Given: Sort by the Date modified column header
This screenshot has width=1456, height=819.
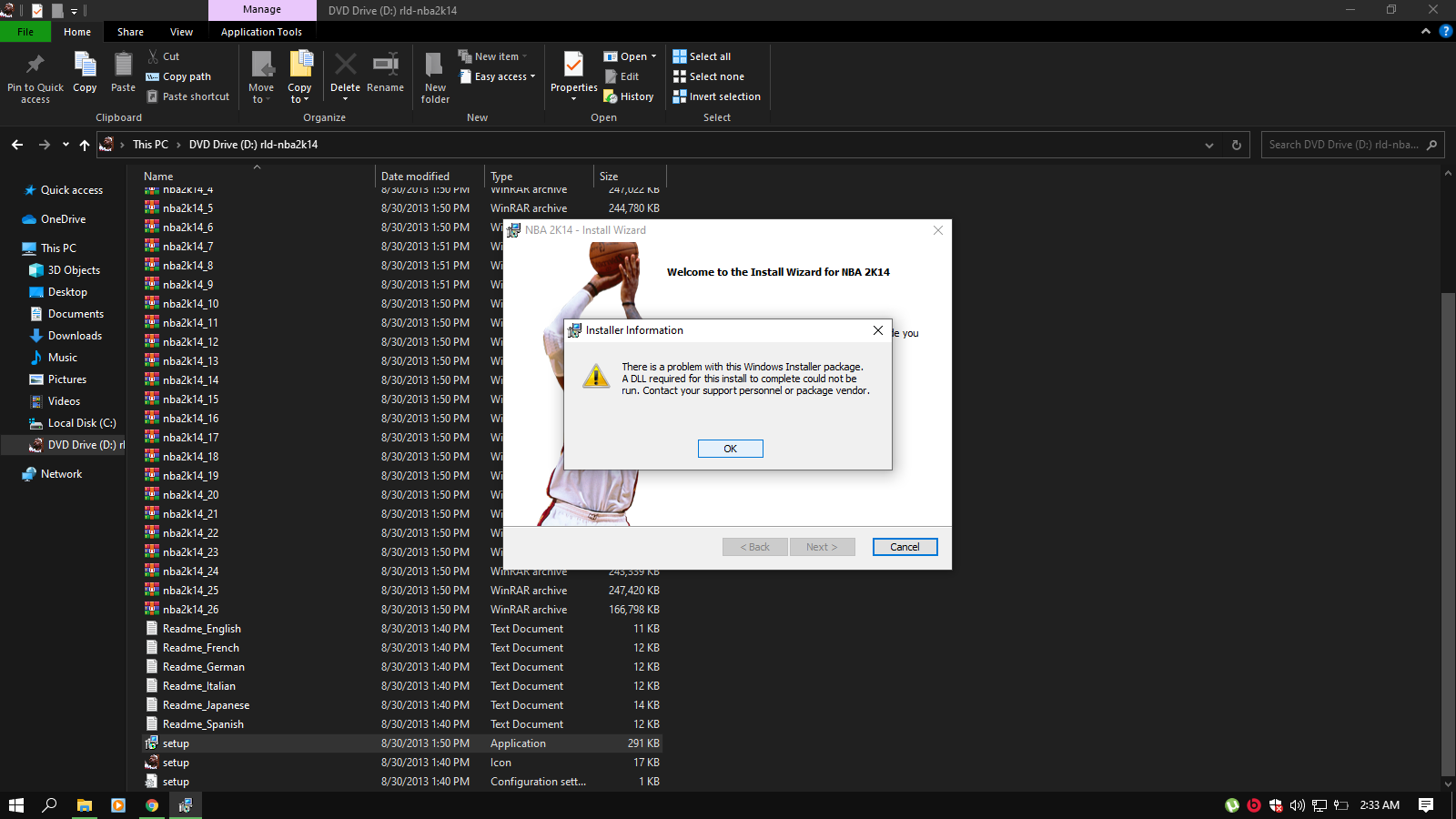Looking at the screenshot, I should (x=430, y=177).
